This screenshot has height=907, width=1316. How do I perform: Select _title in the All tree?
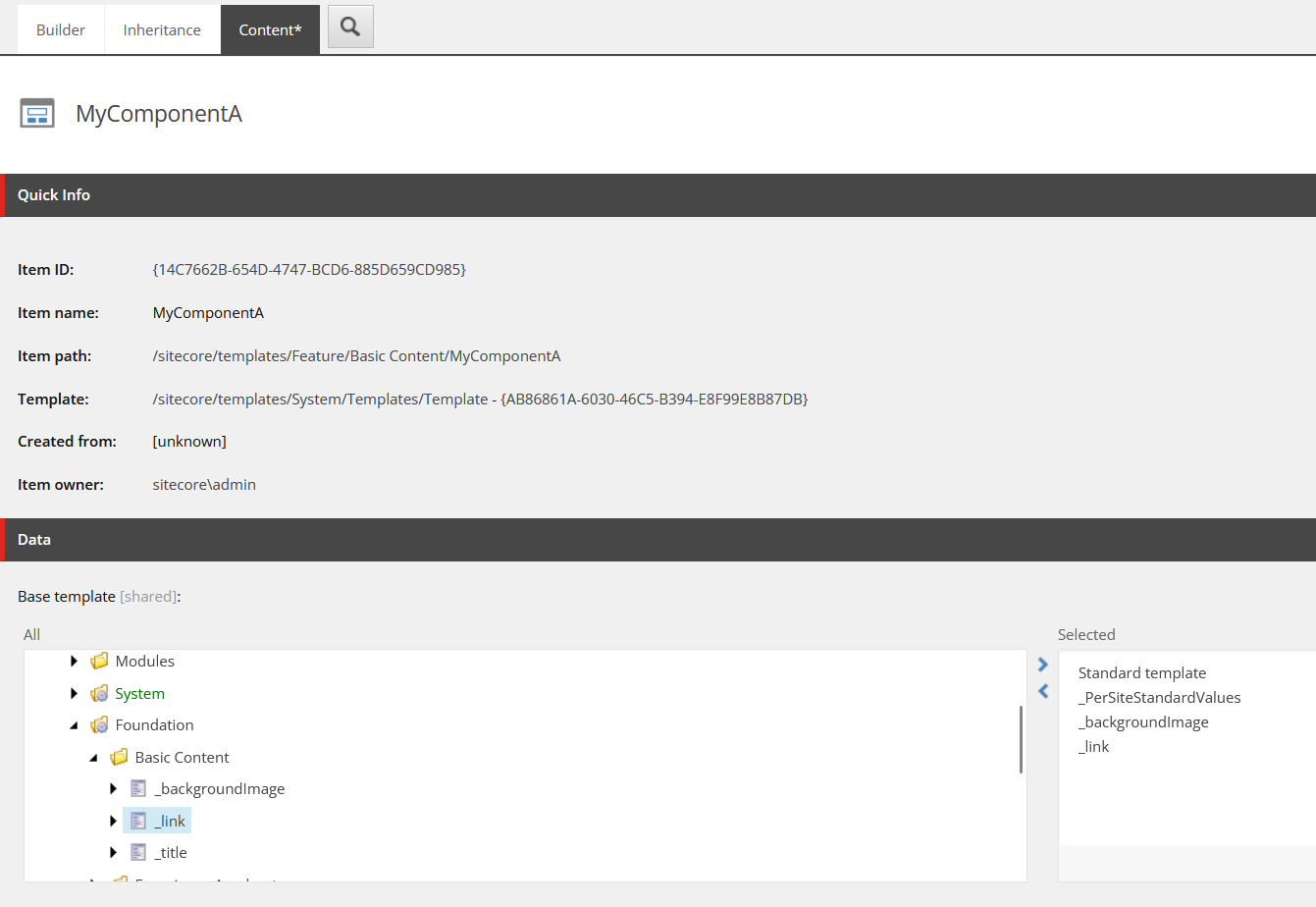coord(171,853)
